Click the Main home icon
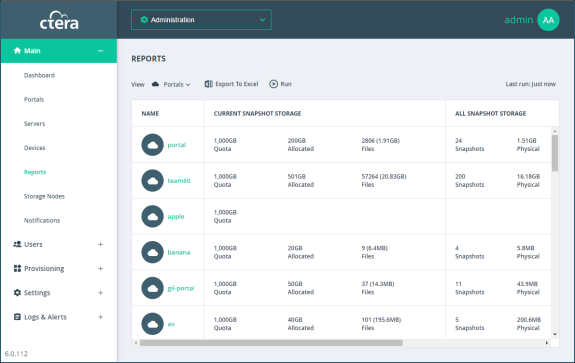This screenshot has width=575, height=363. [x=17, y=51]
